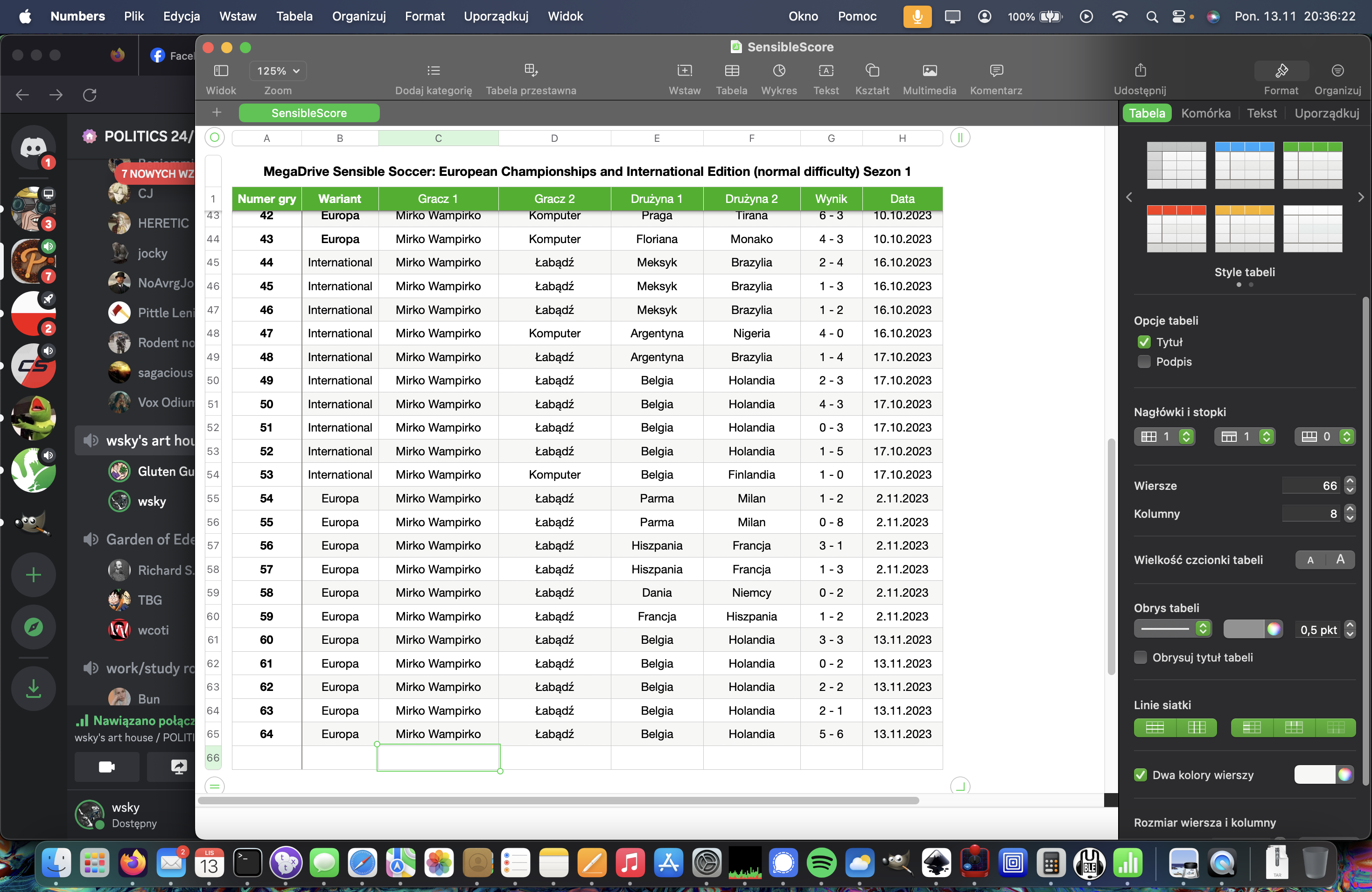Enable the Podpis checkbox

click(1144, 362)
